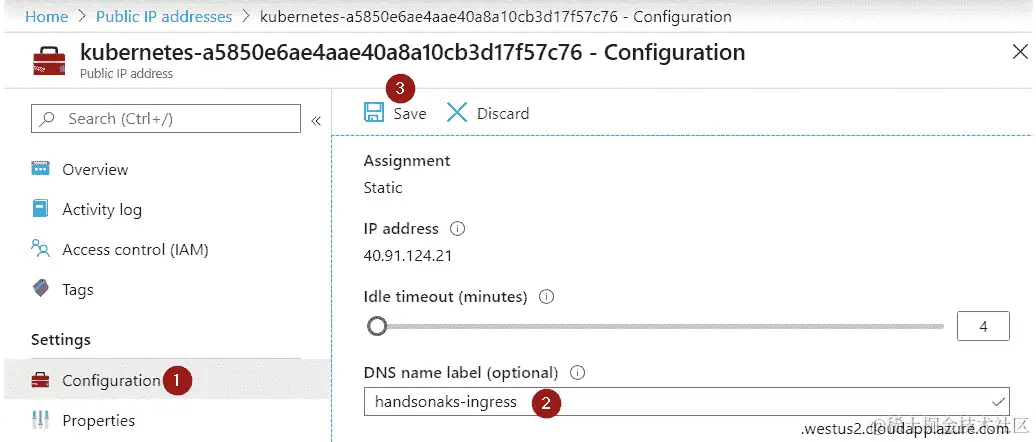Click the IP address value 40.91.124.21
The height and width of the screenshot is (442, 1036).
click(408, 256)
